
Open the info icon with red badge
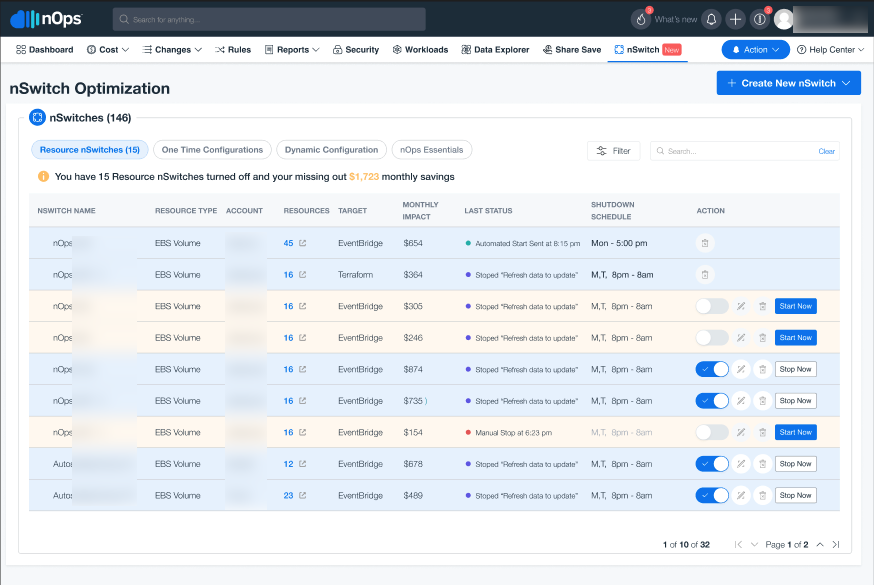coord(759,20)
